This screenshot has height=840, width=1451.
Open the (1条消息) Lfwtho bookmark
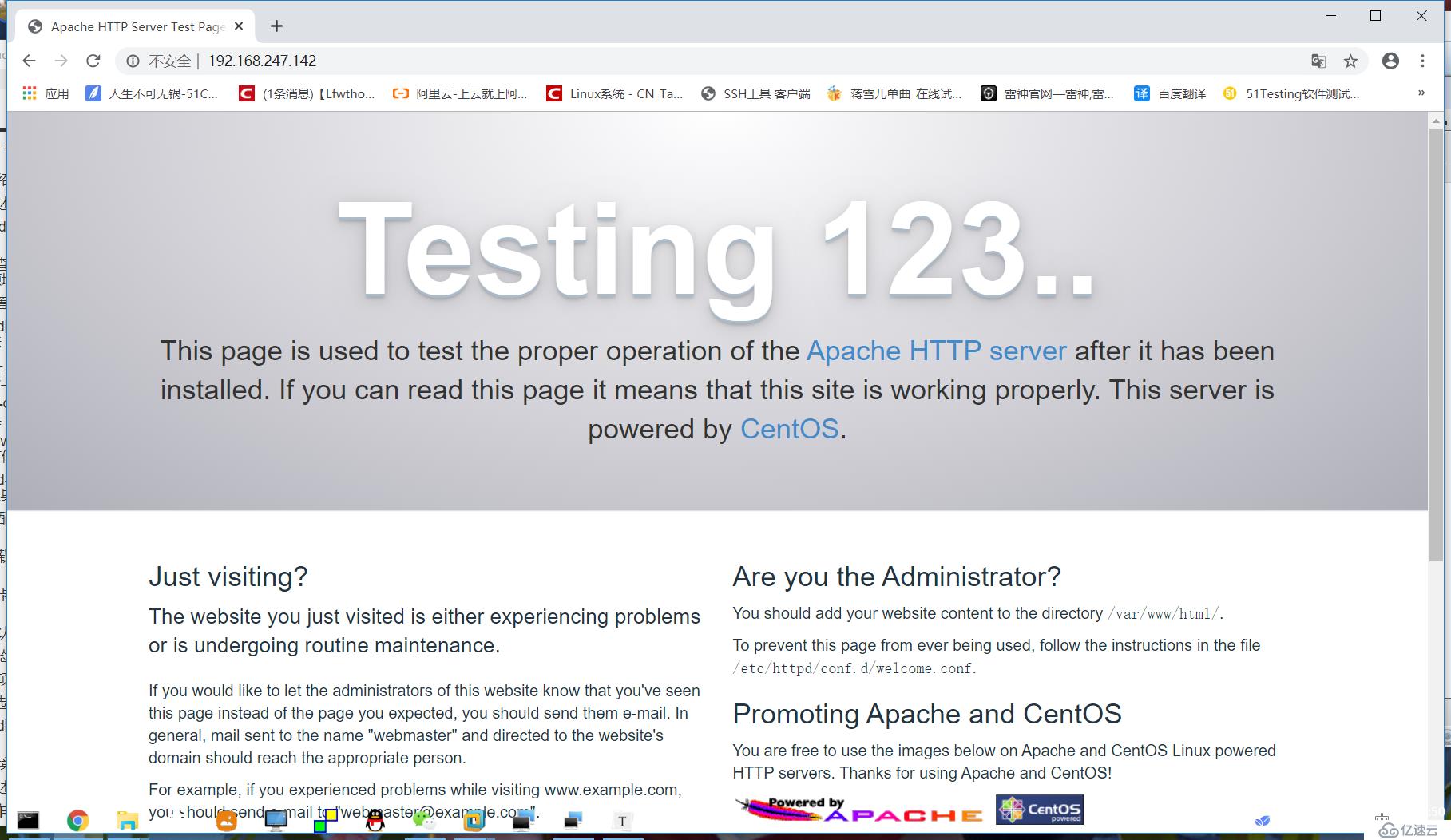click(x=307, y=93)
